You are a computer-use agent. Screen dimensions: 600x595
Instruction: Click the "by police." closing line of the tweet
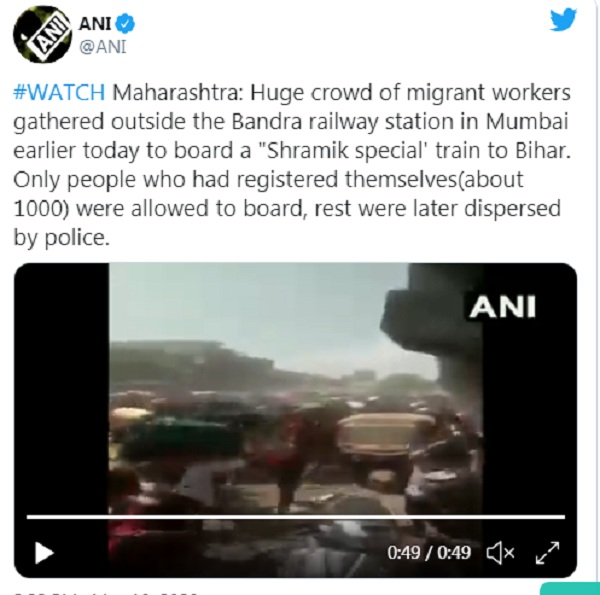point(61,238)
